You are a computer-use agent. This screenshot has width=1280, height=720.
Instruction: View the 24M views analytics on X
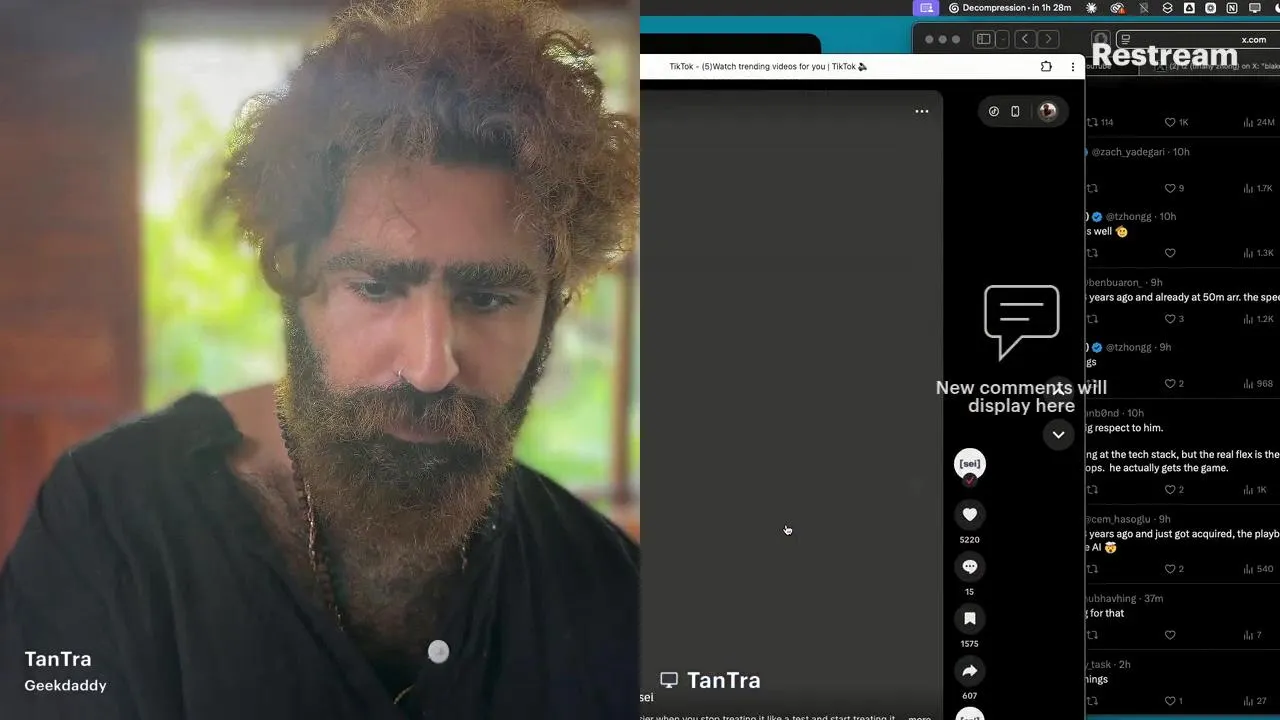tap(1259, 122)
